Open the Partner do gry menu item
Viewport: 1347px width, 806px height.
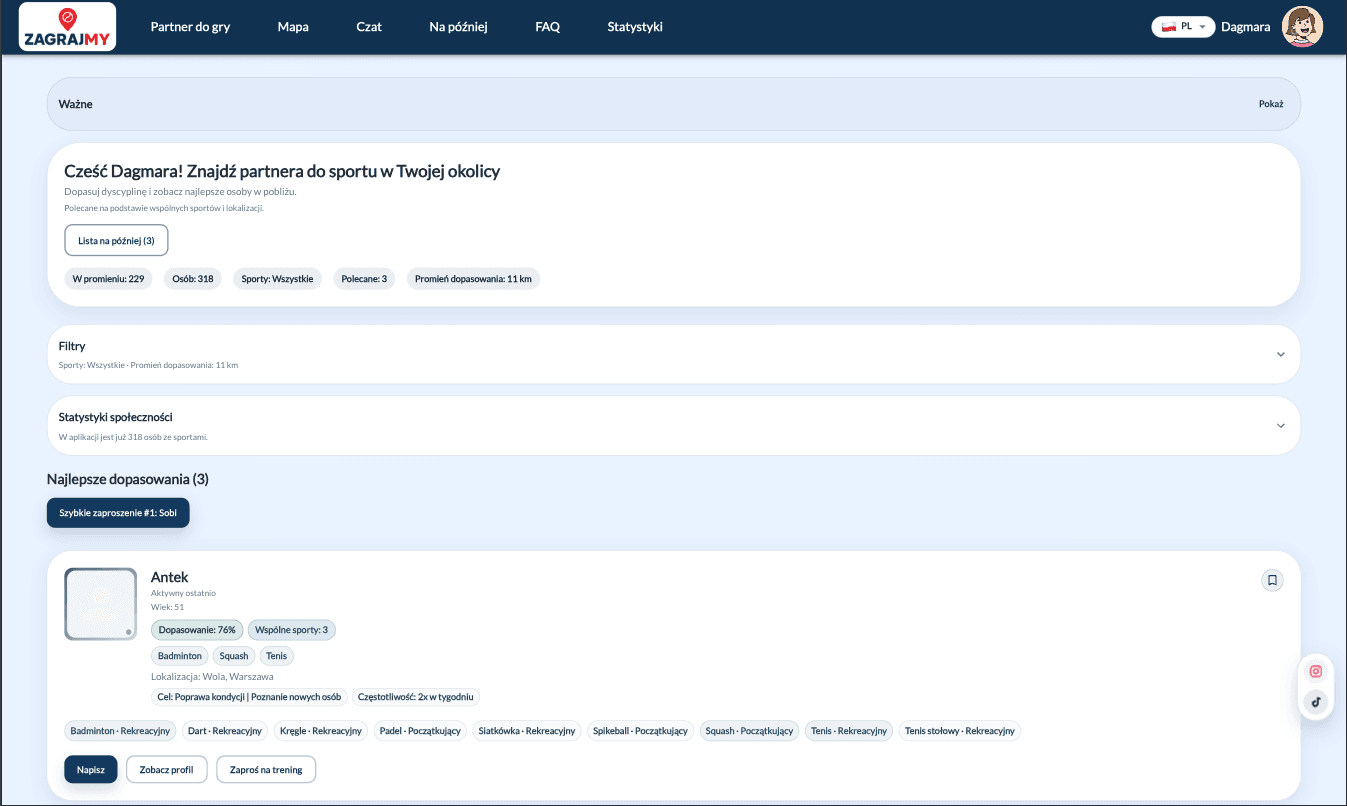(x=190, y=27)
